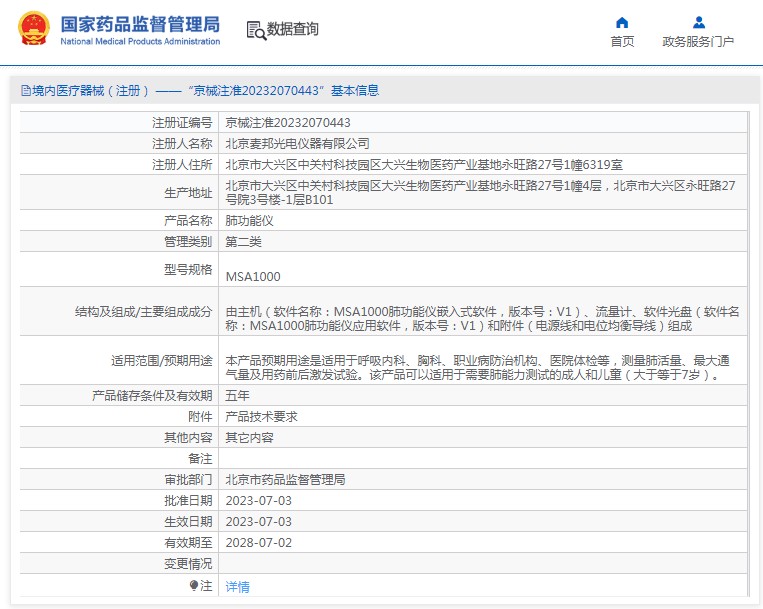Click the 政务服务门户 person icon
This screenshot has width=763, height=609.
pos(698,22)
